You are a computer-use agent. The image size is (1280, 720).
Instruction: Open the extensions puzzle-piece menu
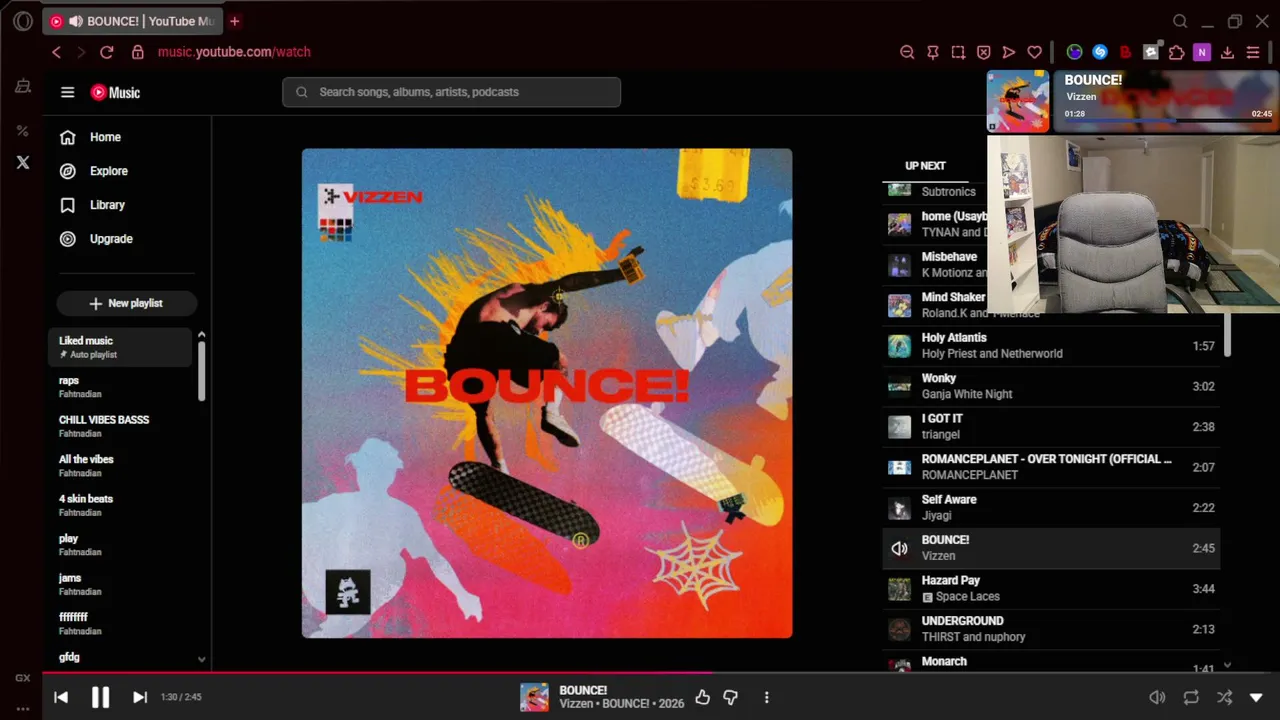coord(1177,52)
